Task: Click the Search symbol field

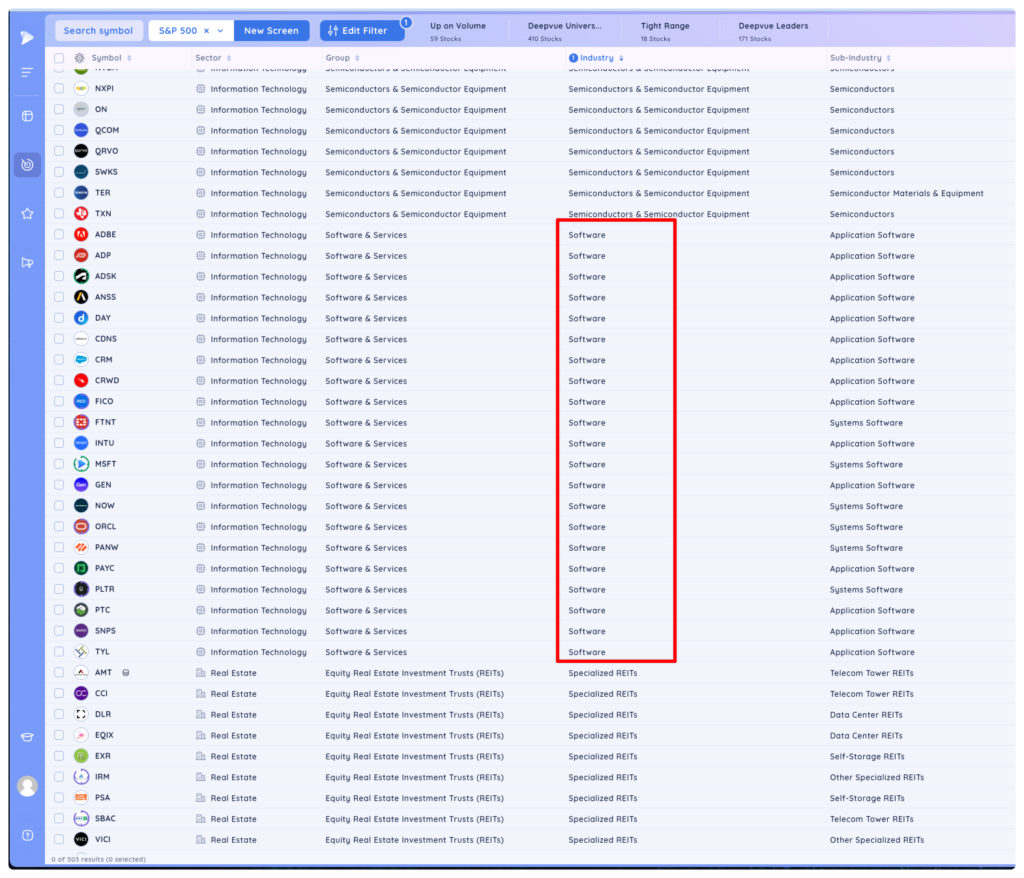Action: [99, 31]
